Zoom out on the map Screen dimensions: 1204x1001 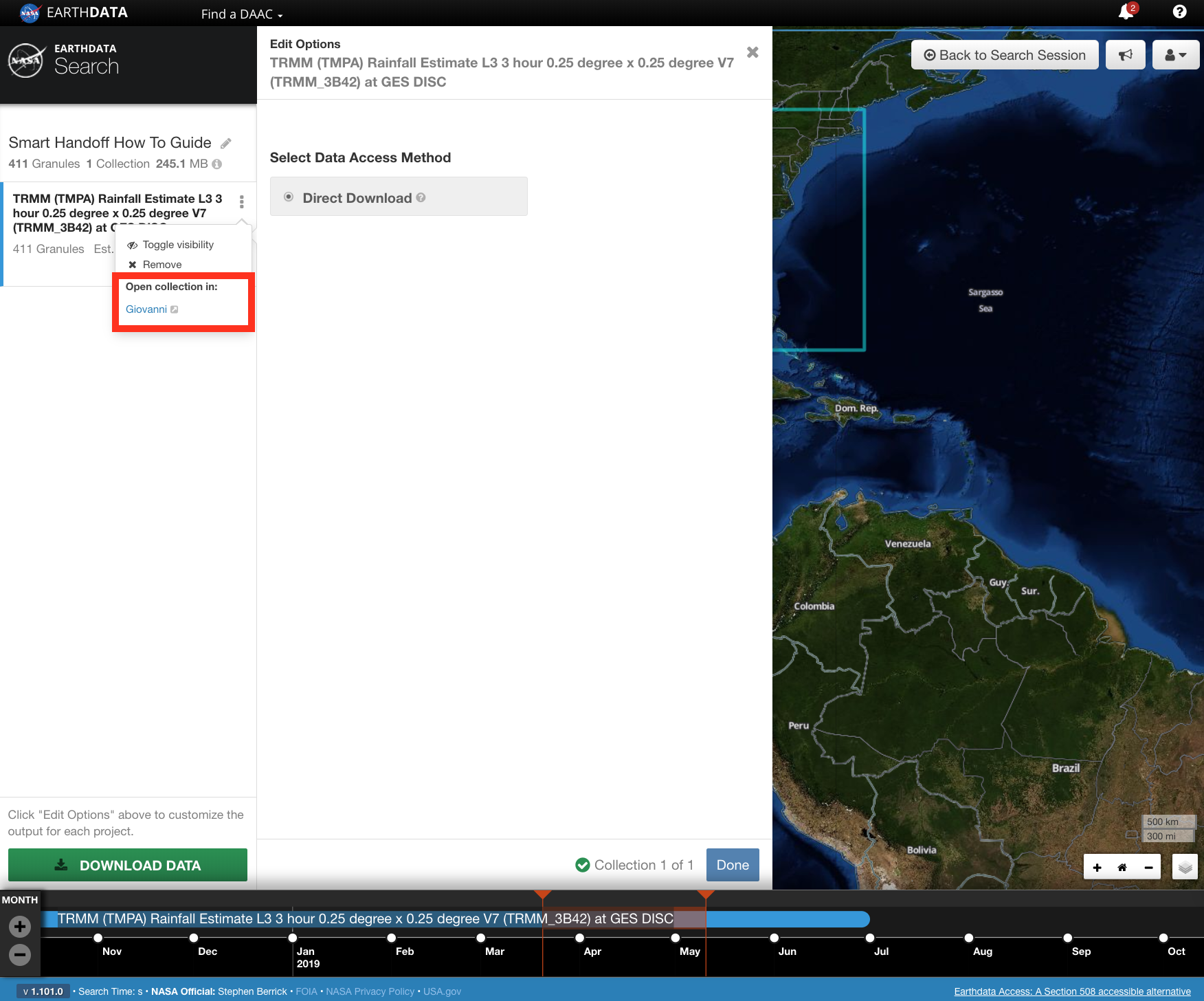tap(1148, 868)
